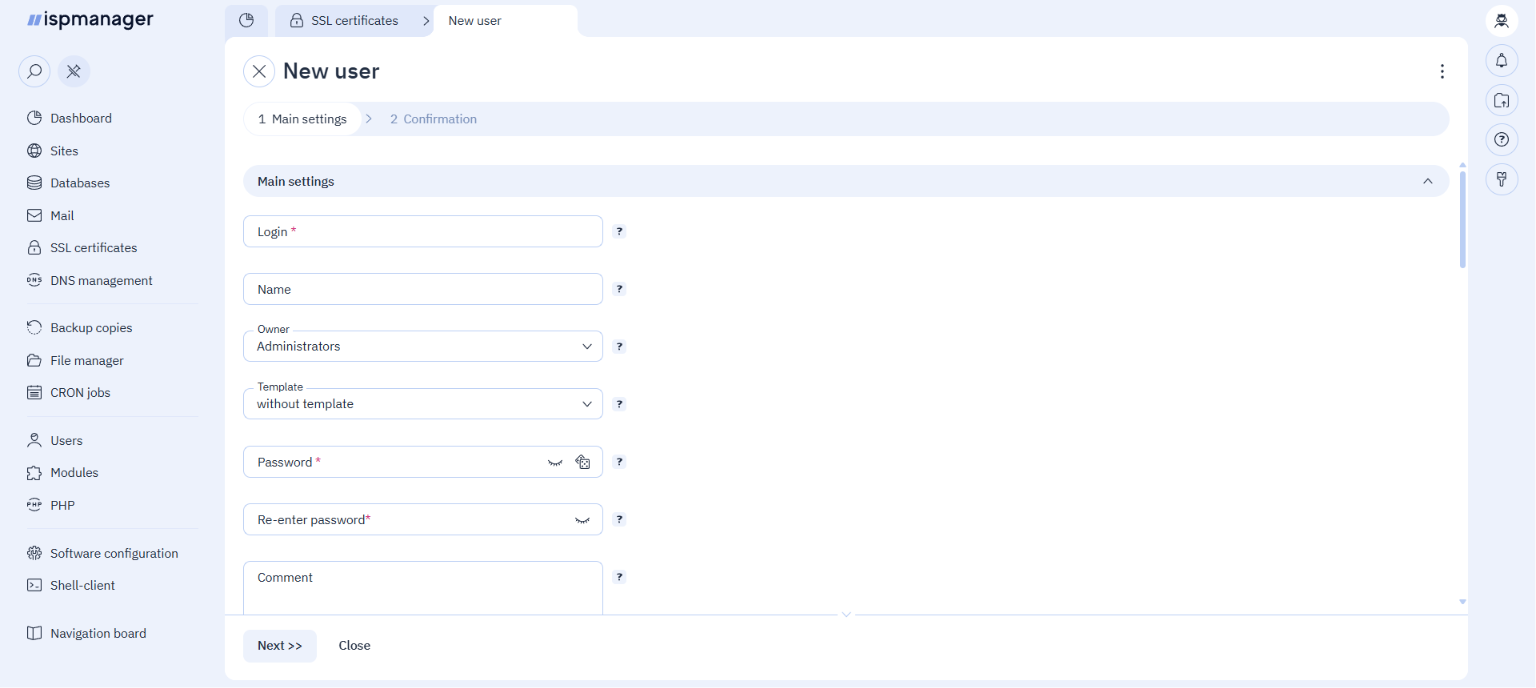Image resolution: width=1536 pixels, height=688 pixels.
Task: Click the CRON jobs icon
Action: point(35,392)
